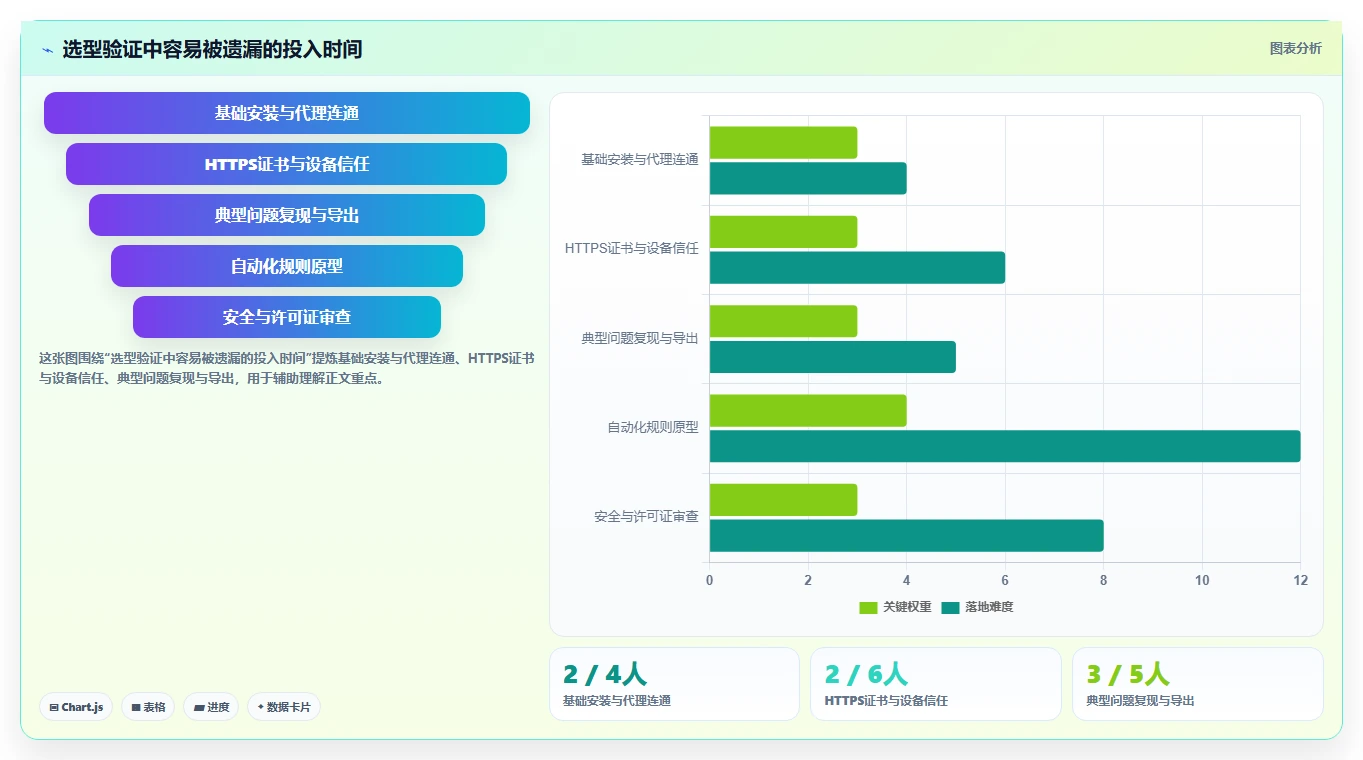The width and height of the screenshot is (1363, 760).
Task: Click y-axis label 自动化规则原型
Action: click(653, 427)
